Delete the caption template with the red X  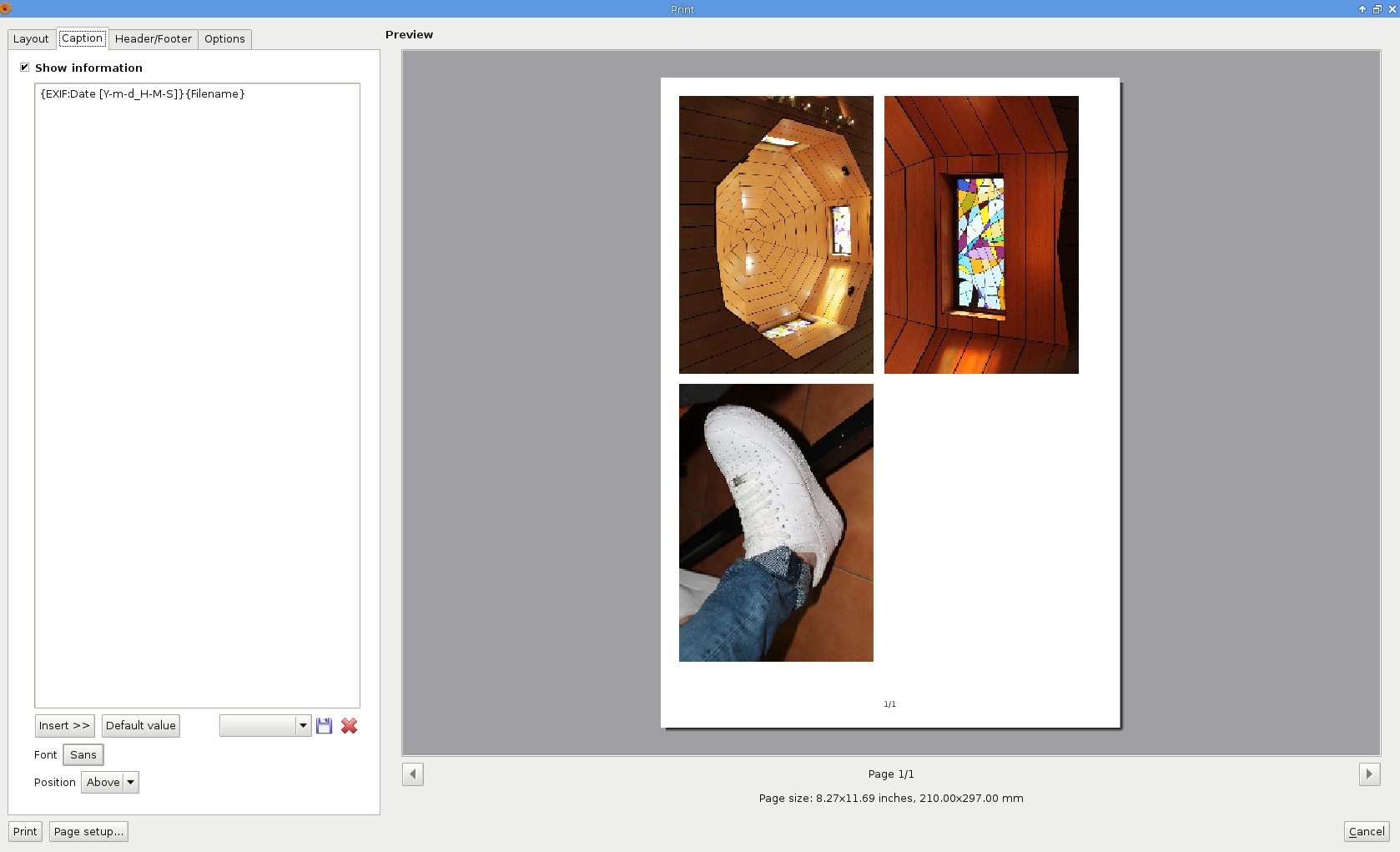350,726
